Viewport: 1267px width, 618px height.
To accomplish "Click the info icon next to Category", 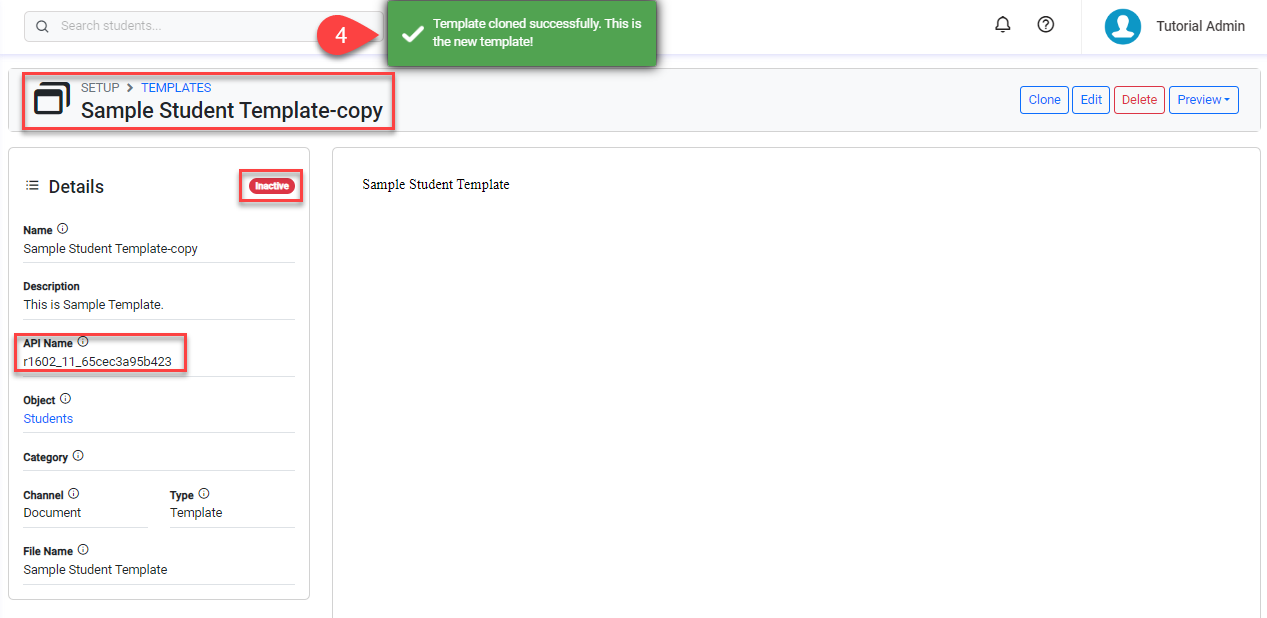I will click(x=78, y=456).
